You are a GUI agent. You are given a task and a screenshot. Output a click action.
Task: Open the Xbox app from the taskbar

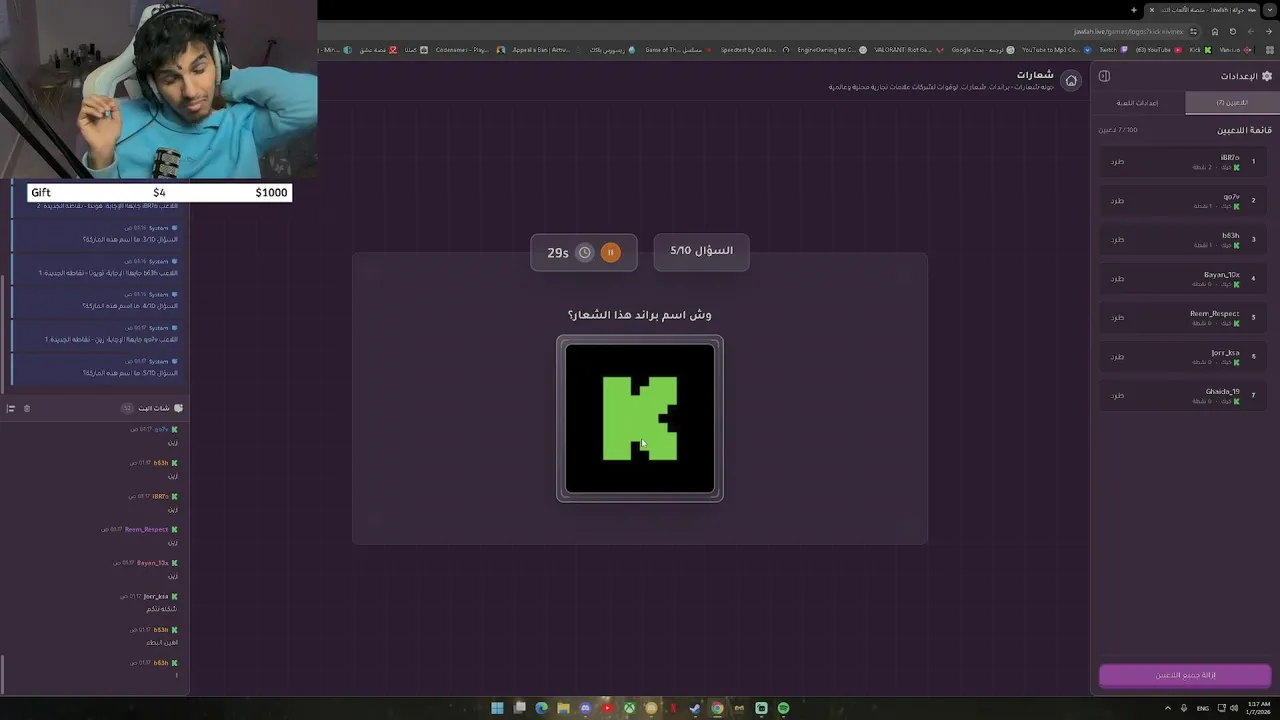click(629, 708)
